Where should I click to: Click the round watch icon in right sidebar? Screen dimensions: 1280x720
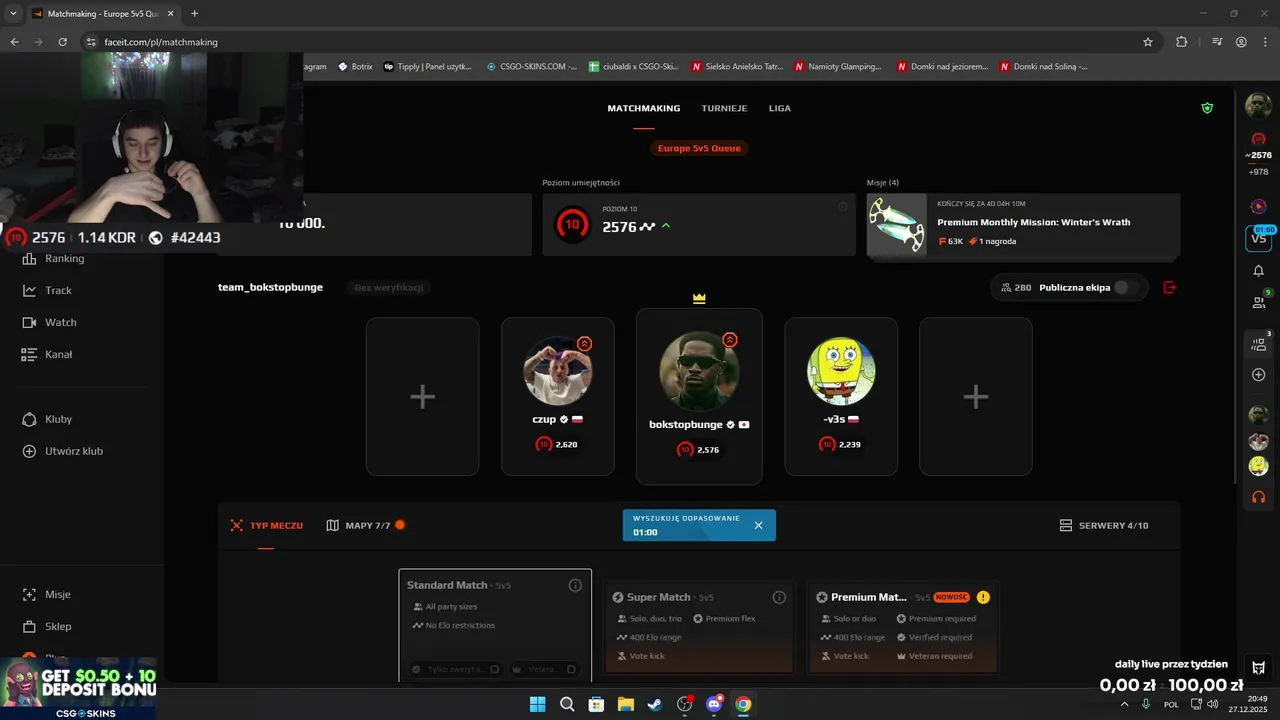click(1258, 206)
